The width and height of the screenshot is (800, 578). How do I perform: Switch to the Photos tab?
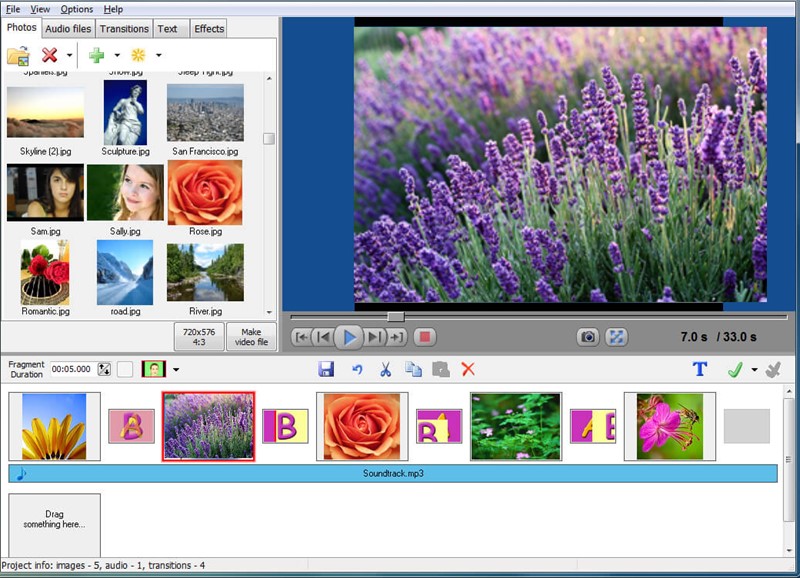pos(21,28)
